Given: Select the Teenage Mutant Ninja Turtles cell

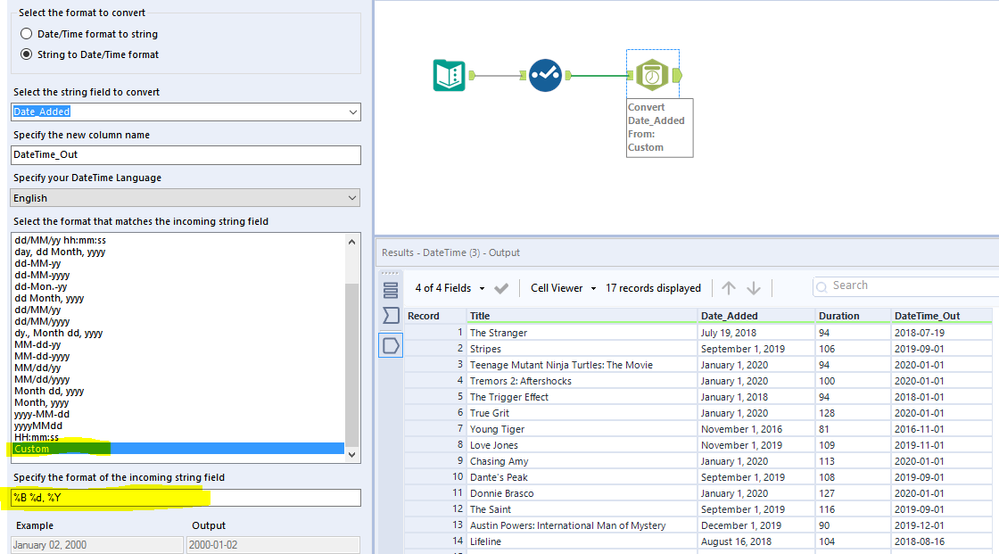Looking at the screenshot, I should tap(582, 365).
